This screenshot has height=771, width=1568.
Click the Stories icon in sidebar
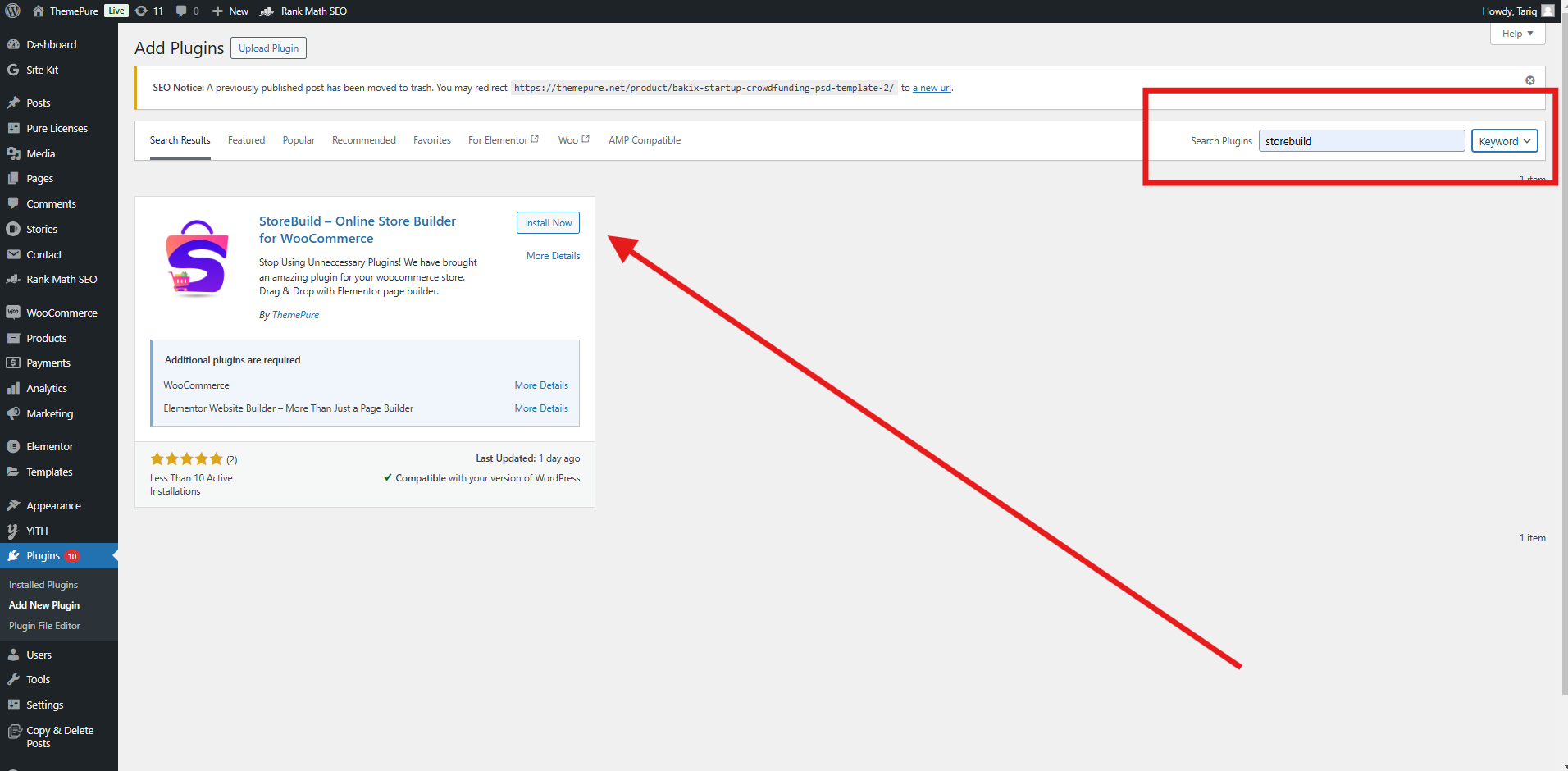(13, 229)
